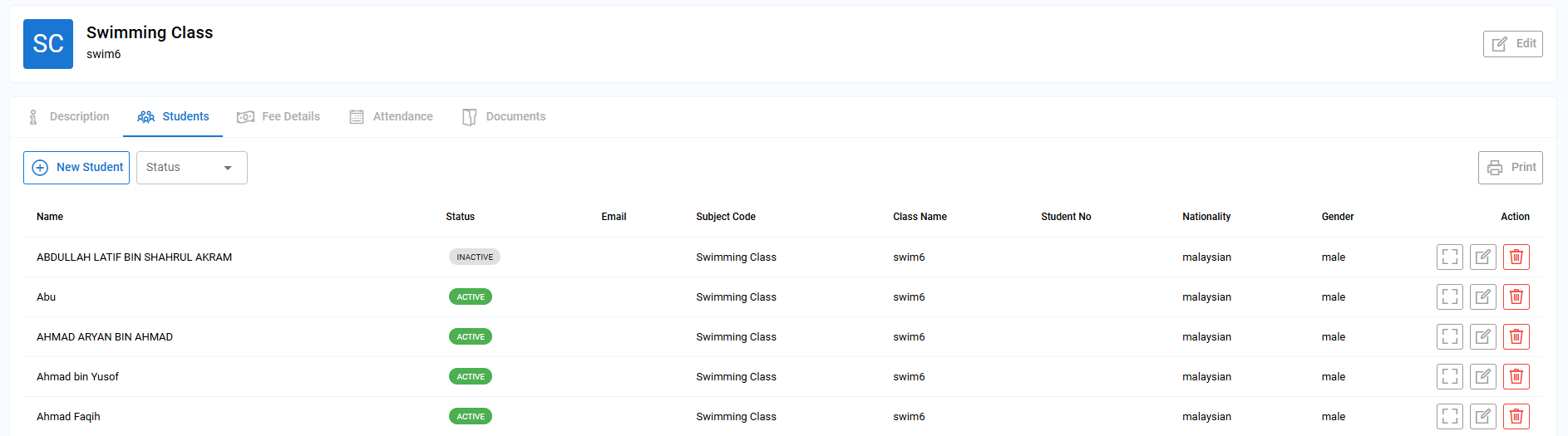Image resolution: width=1568 pixels, height=436 pixels.
Task: Edit Ahmad Faqih record
Action: tap(1482, 416)
